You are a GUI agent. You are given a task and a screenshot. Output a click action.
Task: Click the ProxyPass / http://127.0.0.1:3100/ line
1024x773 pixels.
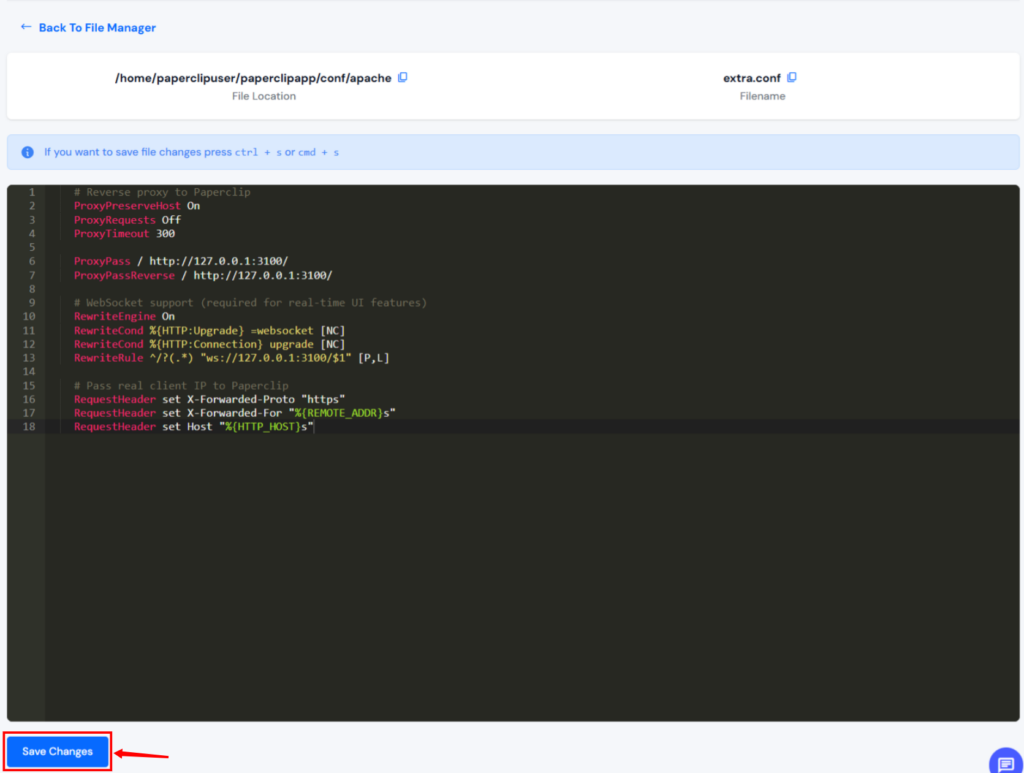[x=181, y=261]
